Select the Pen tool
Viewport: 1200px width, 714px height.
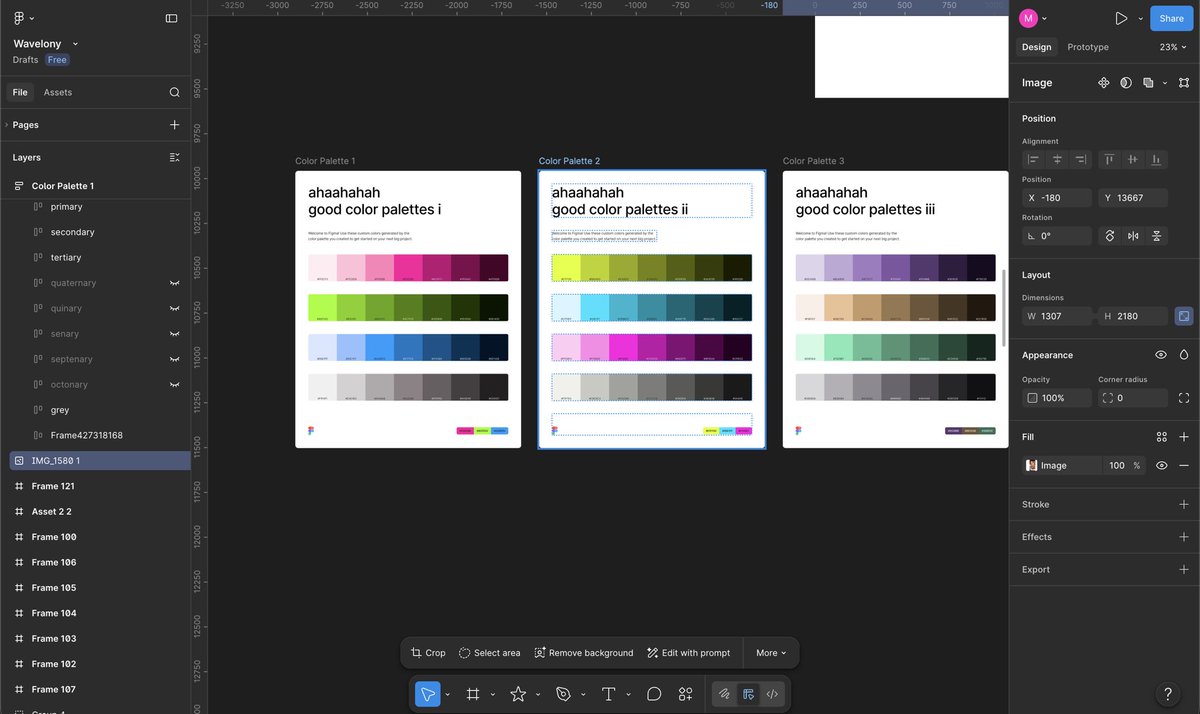[563, 694]
